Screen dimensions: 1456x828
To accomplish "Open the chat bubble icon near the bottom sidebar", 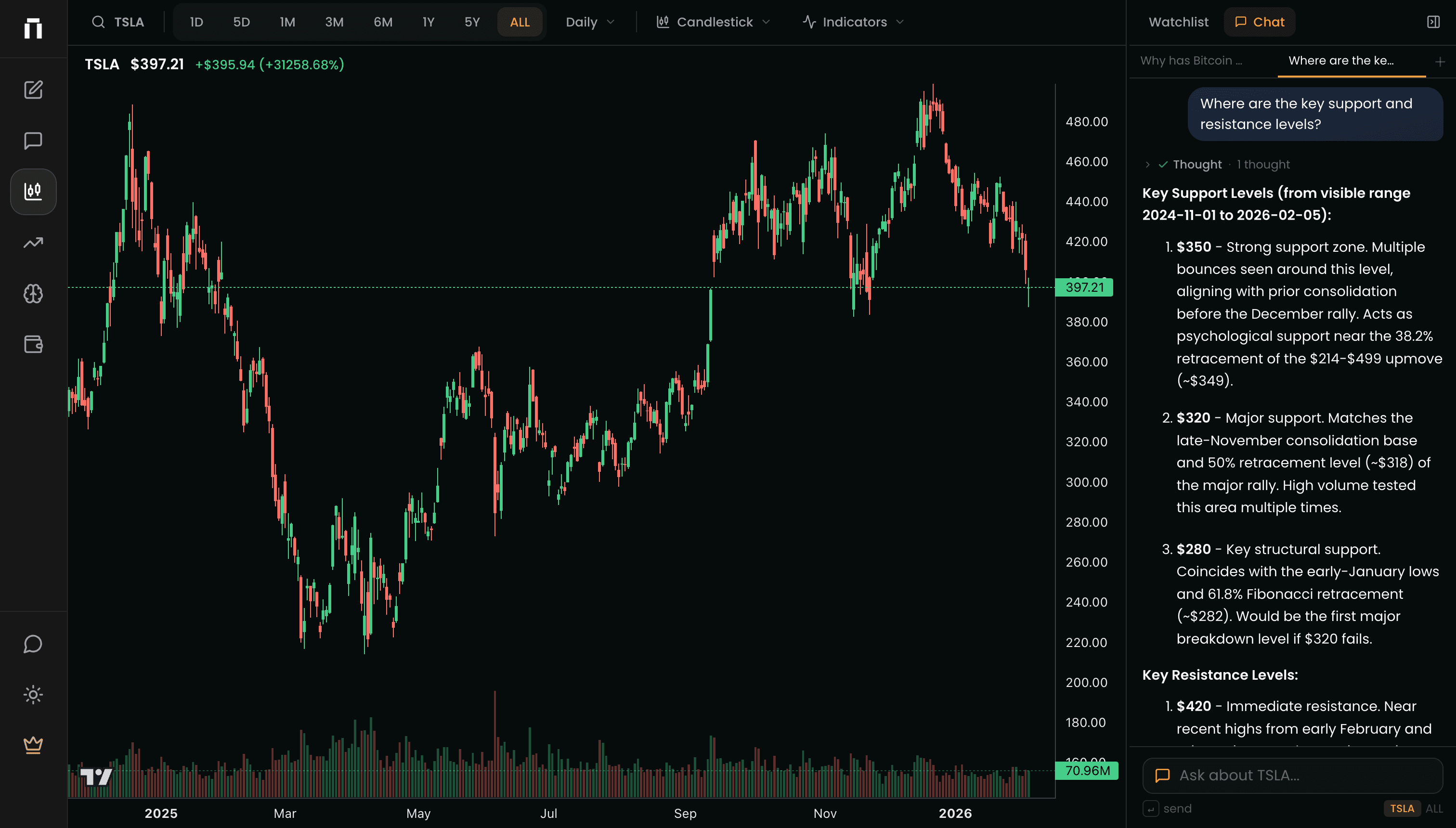I will tap(33, 644).
